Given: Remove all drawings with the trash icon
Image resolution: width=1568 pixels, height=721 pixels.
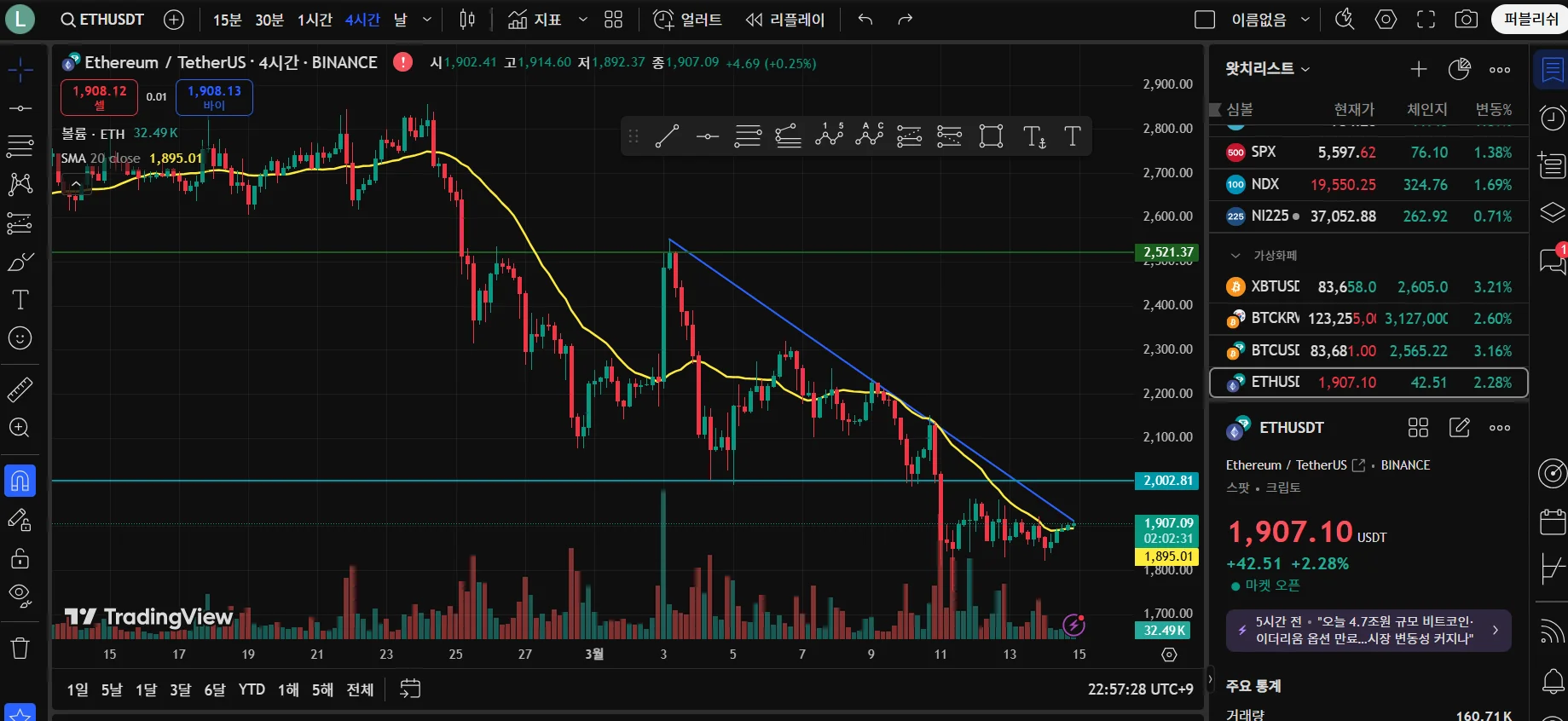Looking at the screenshot, I should pos(20,649).
